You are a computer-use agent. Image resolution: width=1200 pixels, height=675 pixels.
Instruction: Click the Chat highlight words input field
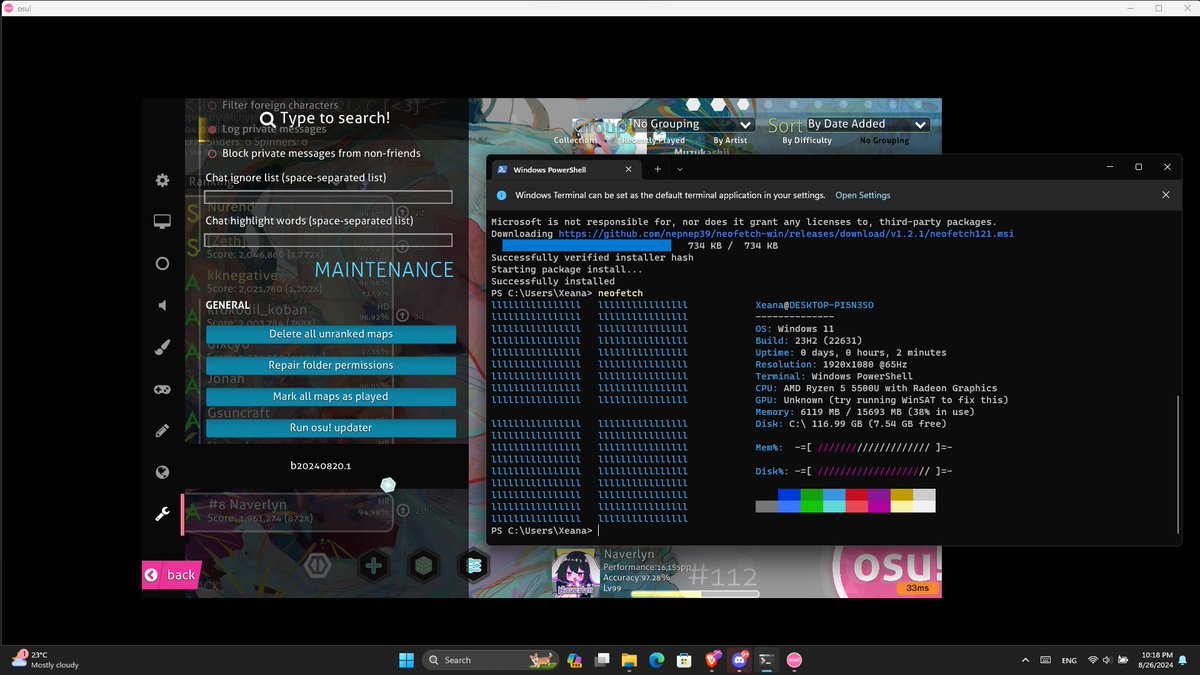coord(329,240)
